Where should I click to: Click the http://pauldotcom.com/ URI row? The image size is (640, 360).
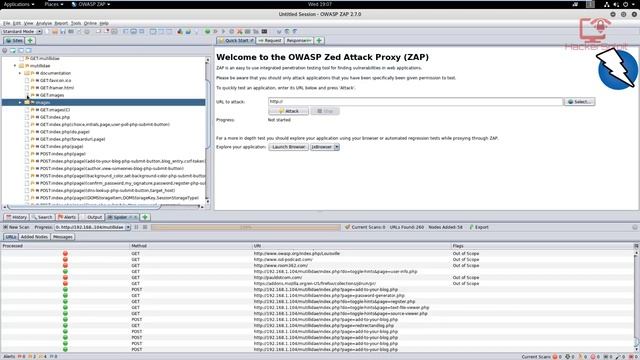(278, 278)
